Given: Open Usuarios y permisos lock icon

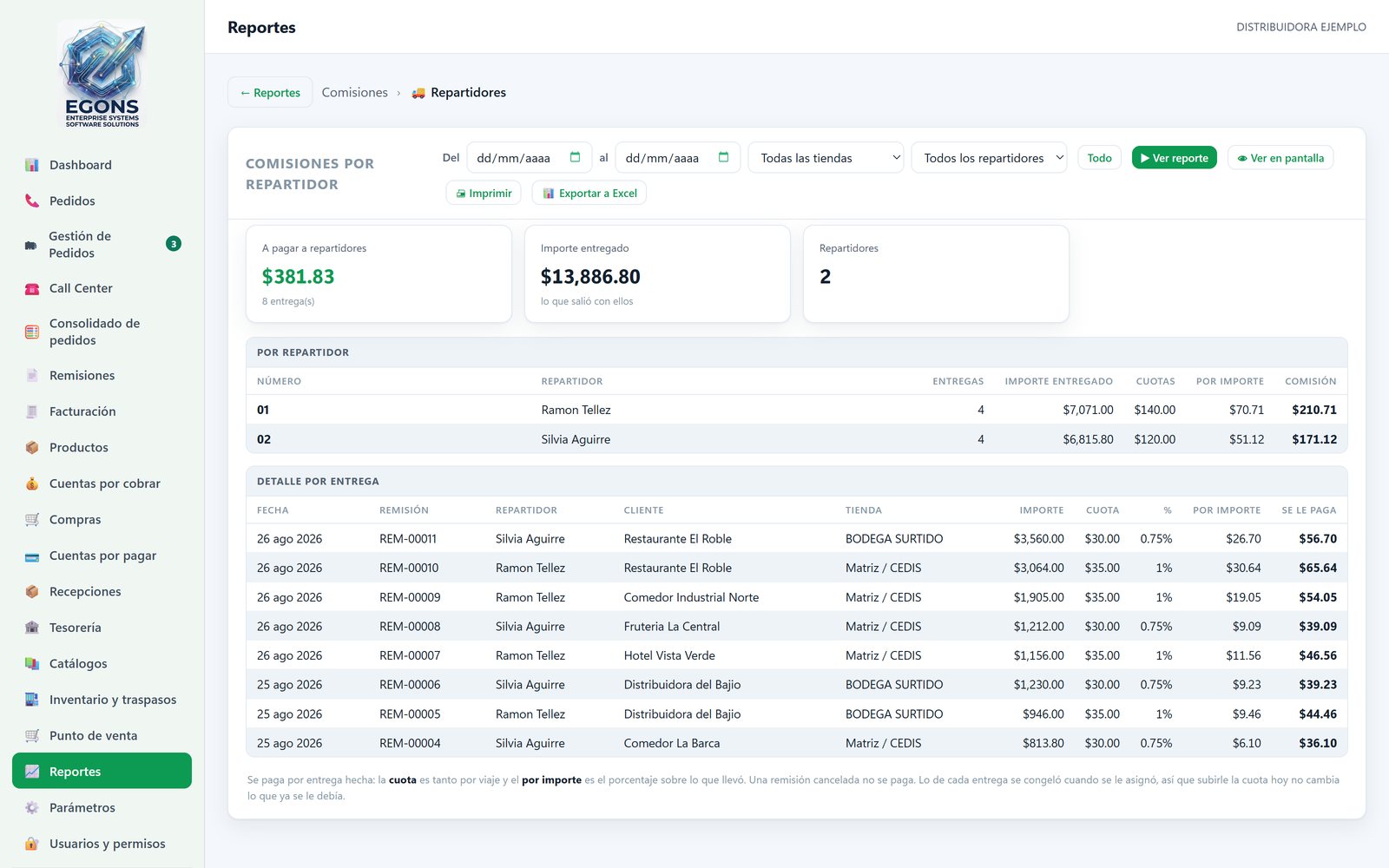Looking at the screenshot, I should 32,844.
